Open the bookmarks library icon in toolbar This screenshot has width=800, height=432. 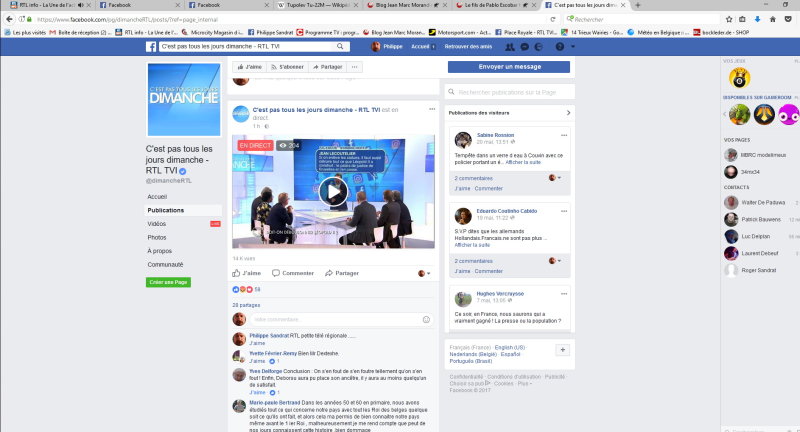click(742, 19)
